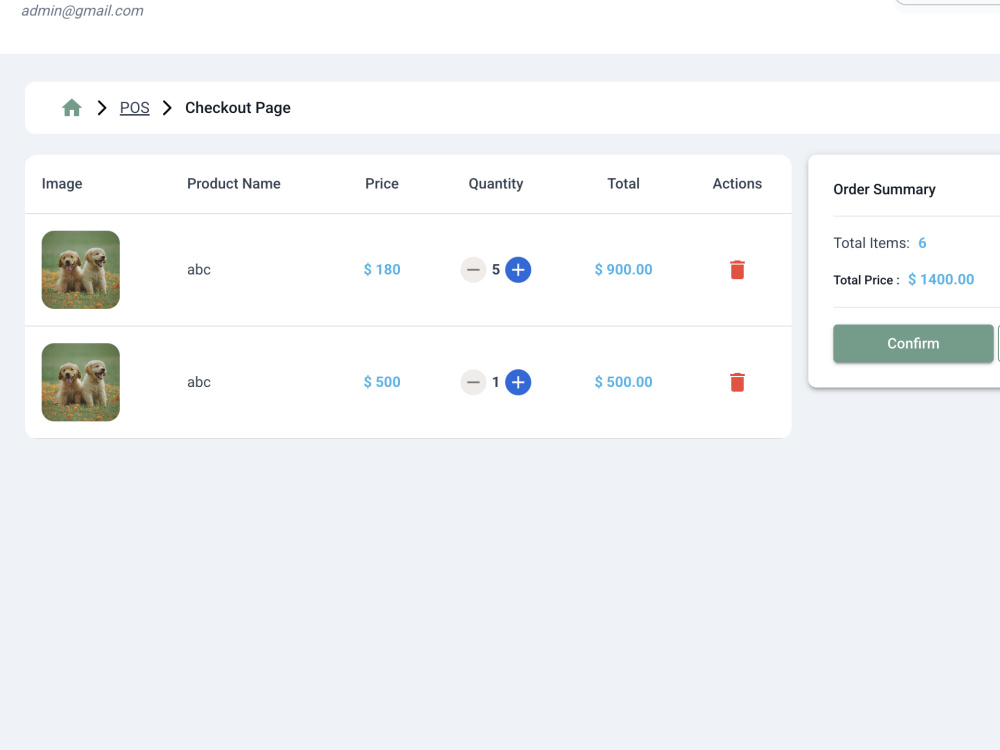Select the $ 900.00 total cell
Viewport: 1000px width, 750px height.
coord(623,270)
